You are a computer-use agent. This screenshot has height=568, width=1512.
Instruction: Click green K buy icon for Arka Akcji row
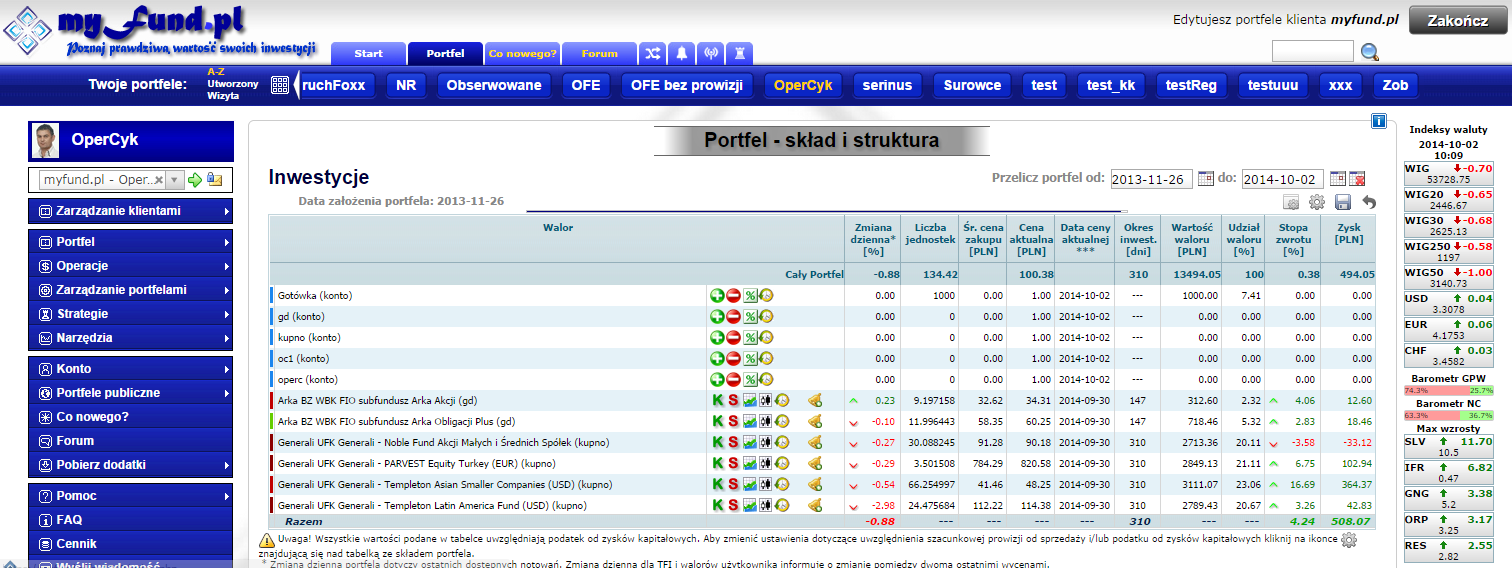pos(717,401)
